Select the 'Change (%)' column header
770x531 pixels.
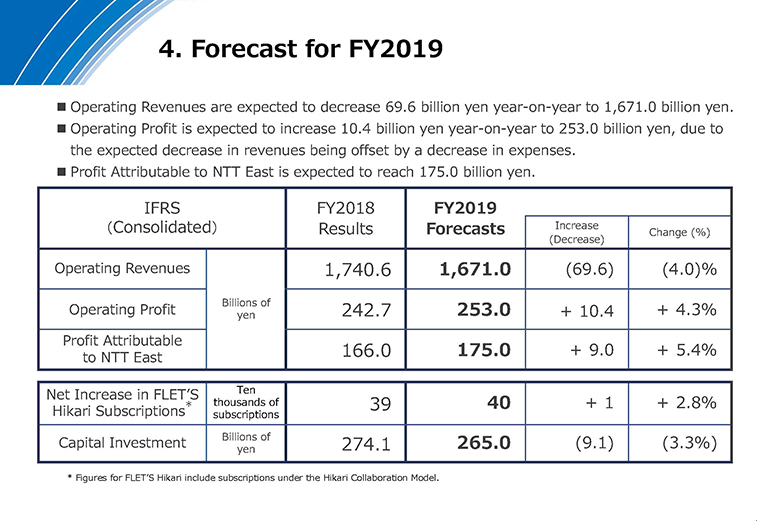(x=680, y=232)
